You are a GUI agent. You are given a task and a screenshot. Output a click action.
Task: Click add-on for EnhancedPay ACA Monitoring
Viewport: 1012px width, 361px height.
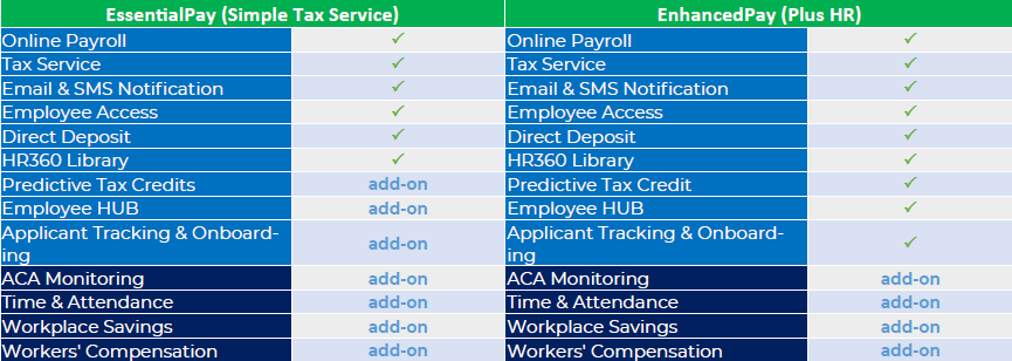[910, 279]
